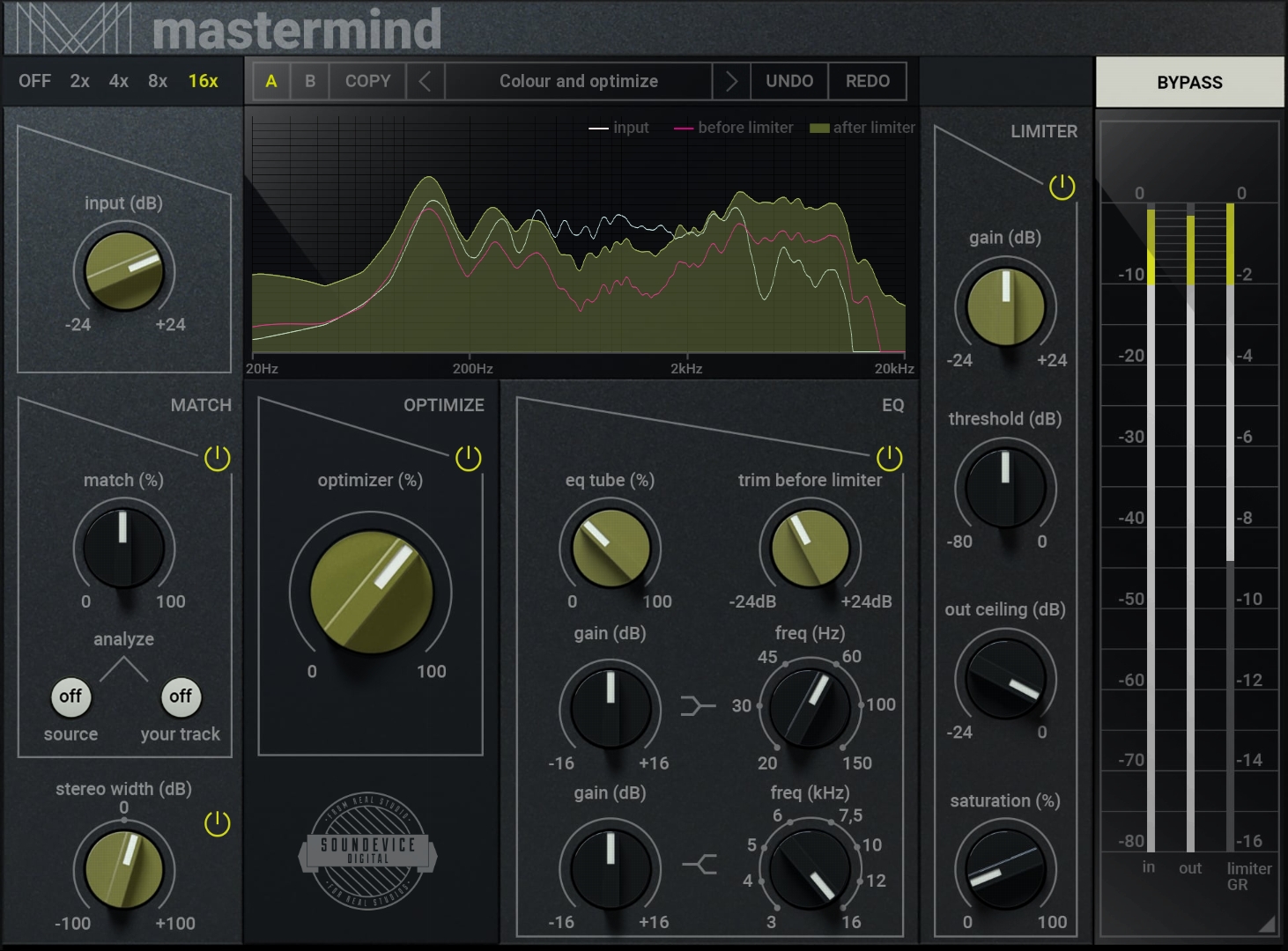The width and height of the screenshot is (1288, 951).
Task: Go to the previous preset with the arrow
Action: click(x=426, y=81)
